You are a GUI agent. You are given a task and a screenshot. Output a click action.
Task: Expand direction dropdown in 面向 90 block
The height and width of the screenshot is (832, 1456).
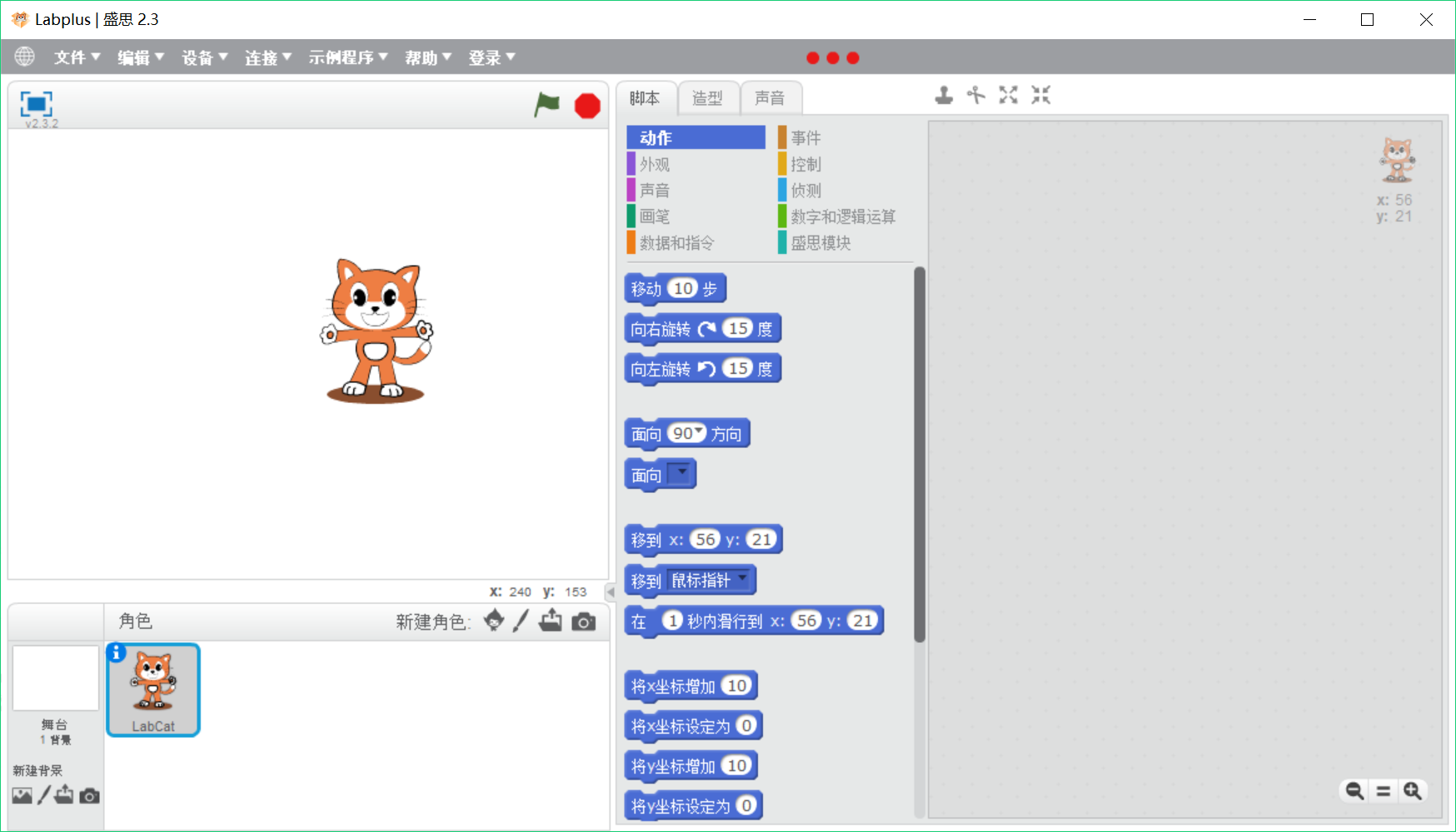699,432
